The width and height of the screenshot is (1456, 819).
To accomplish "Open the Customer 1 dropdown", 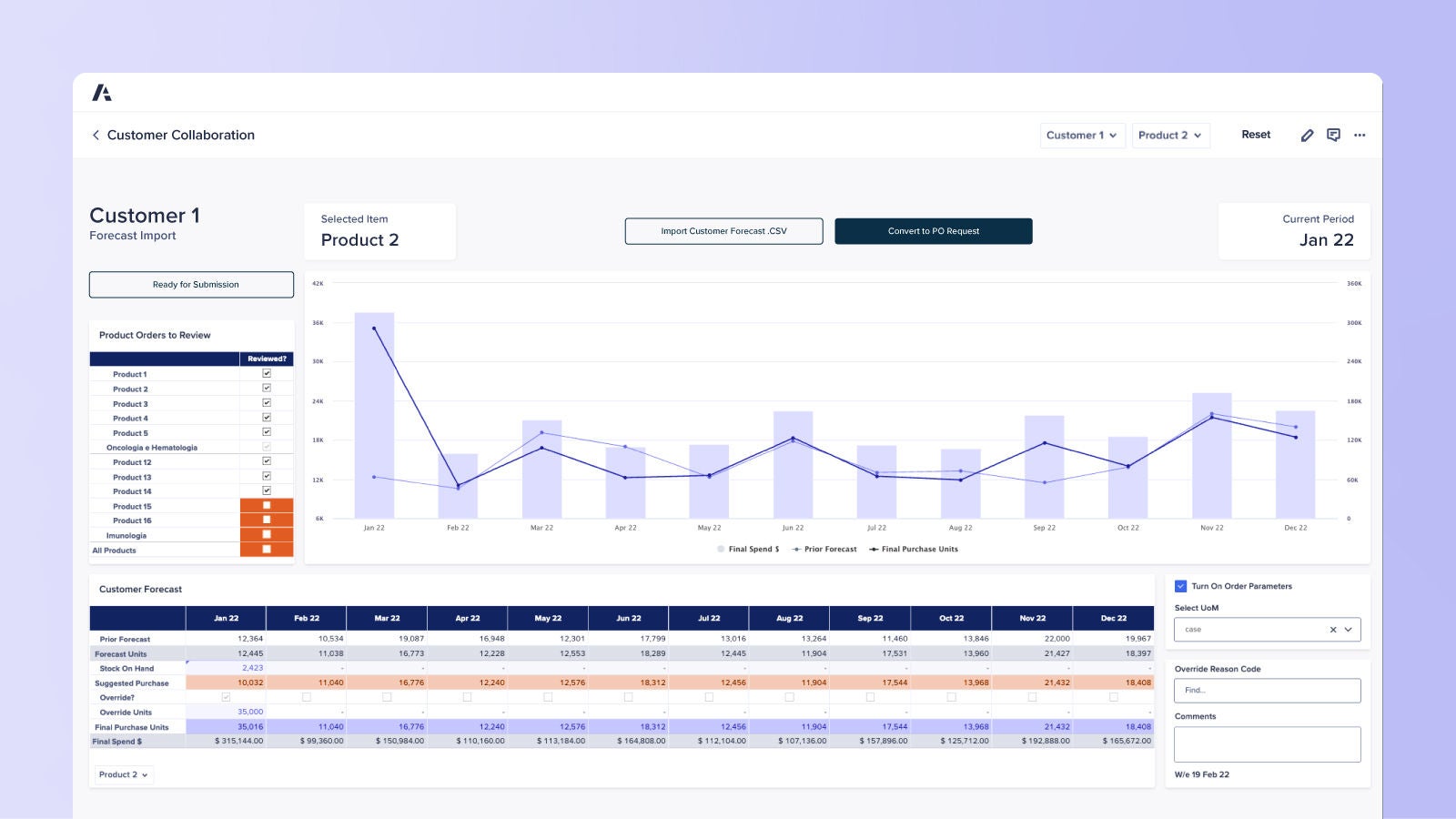I will [1082, 135].
